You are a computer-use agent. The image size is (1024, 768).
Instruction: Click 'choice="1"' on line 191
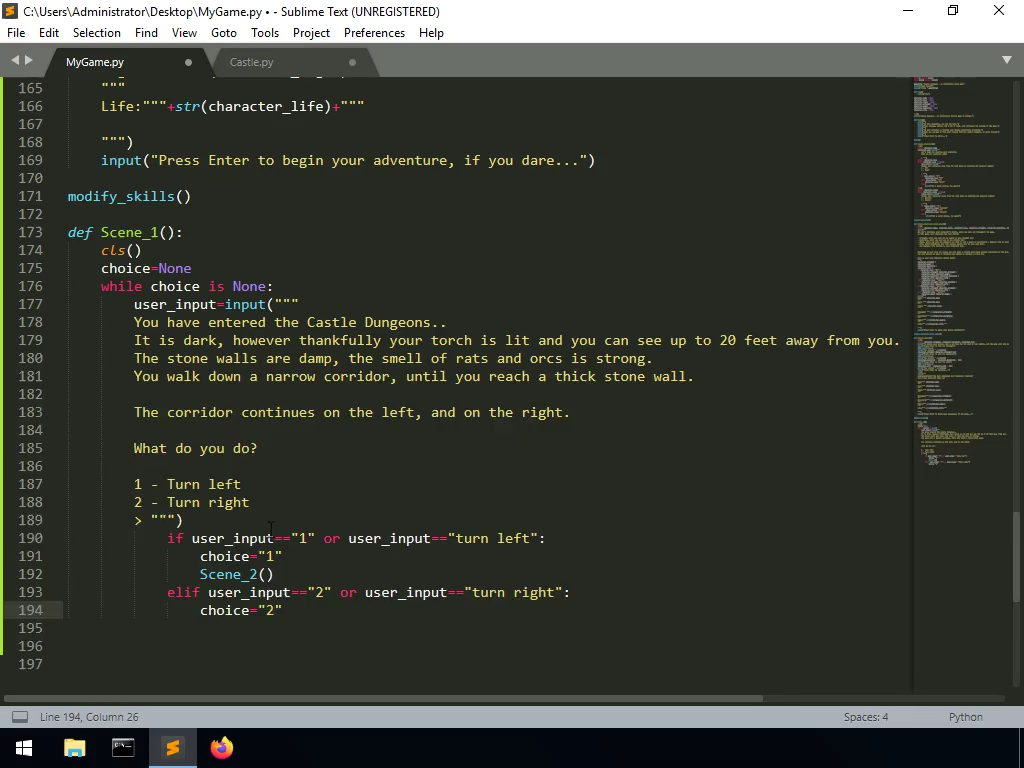click(241, 556)
